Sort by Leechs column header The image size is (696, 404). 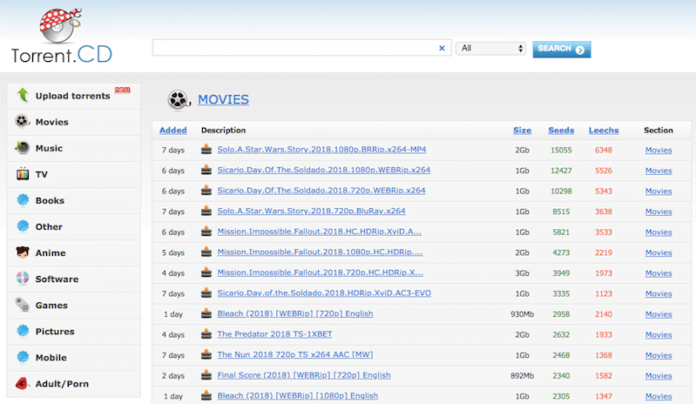click(x=604, y=130)
